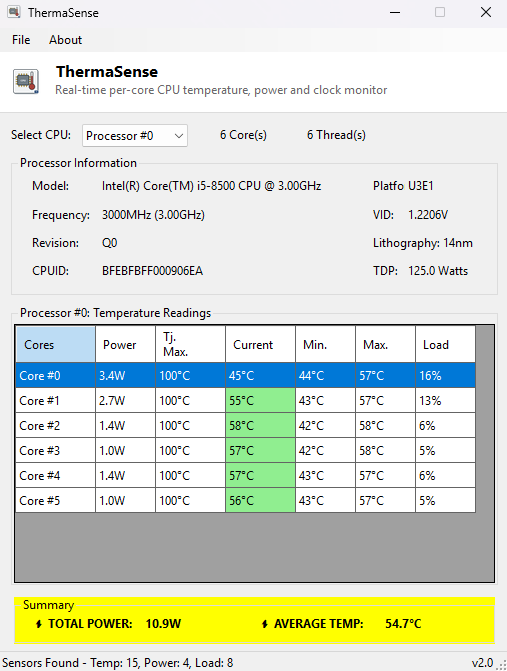Click the 6 Thread(s) label
The width and height of the screenshot is (507, 671).
coord(336,135)
